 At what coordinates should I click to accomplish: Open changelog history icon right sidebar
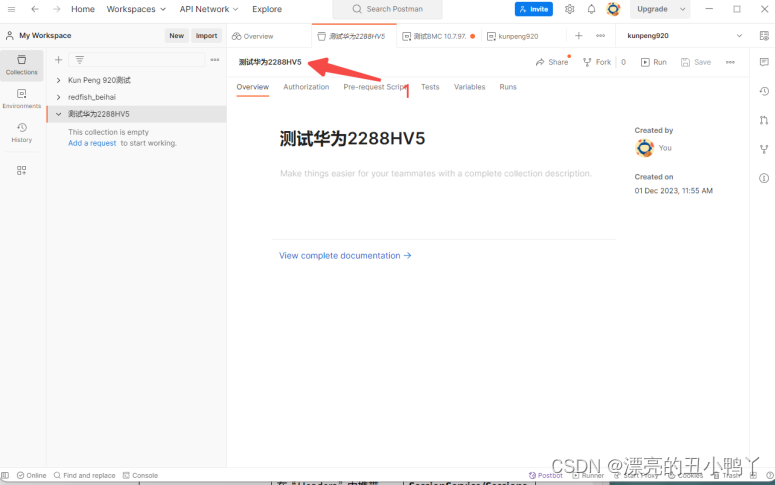pyautogui.click(x=764, y=91)
